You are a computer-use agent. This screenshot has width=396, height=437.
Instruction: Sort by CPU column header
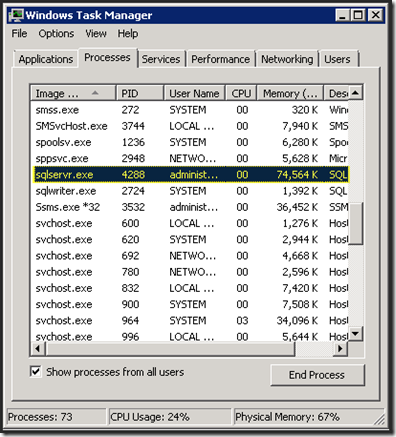[x=241, y=93]
